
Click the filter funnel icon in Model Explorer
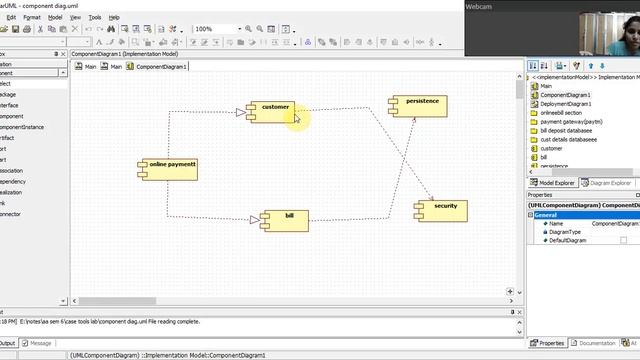click(576, 65)
